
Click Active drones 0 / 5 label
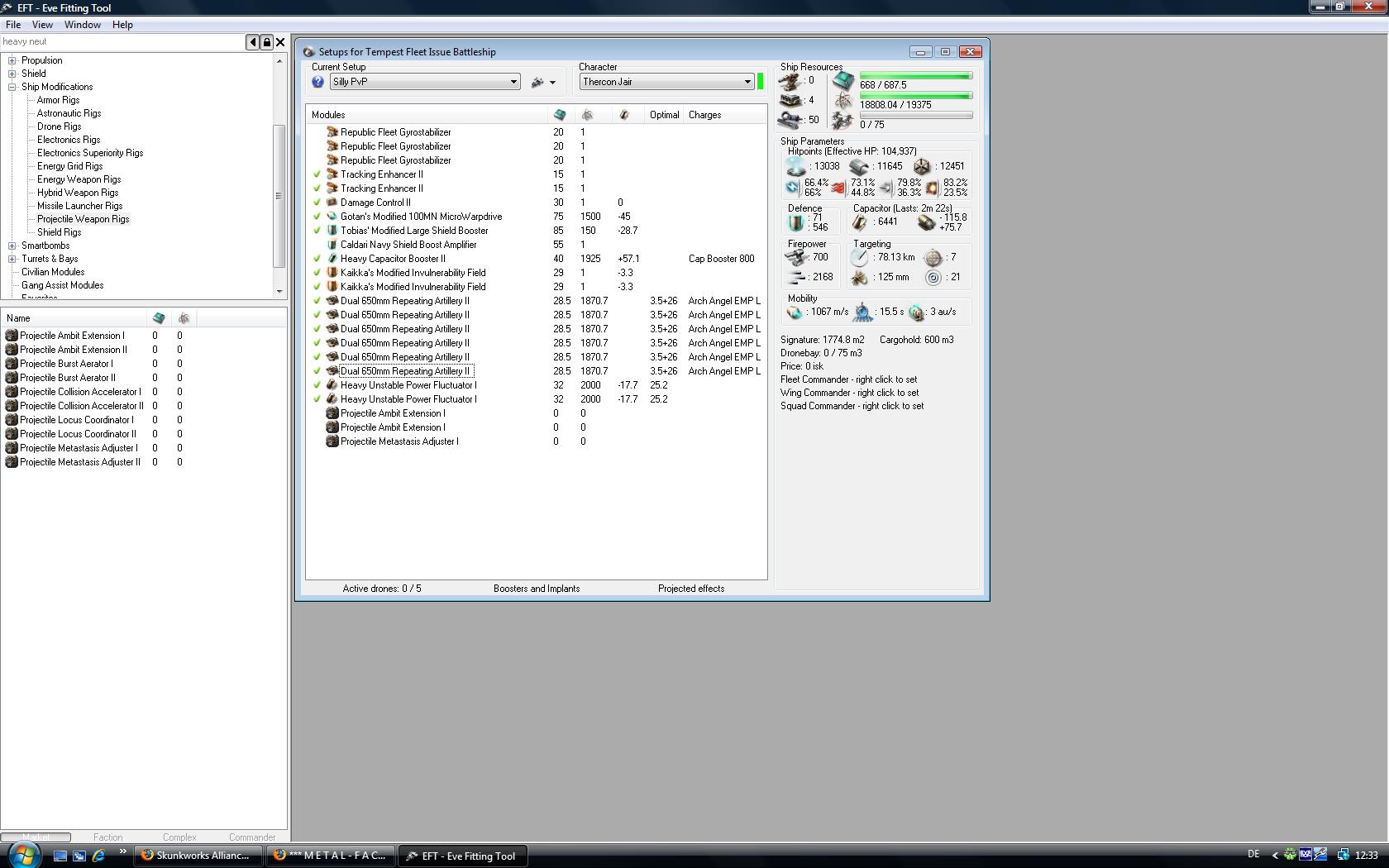pyautogui.click(x=382, y=589)
